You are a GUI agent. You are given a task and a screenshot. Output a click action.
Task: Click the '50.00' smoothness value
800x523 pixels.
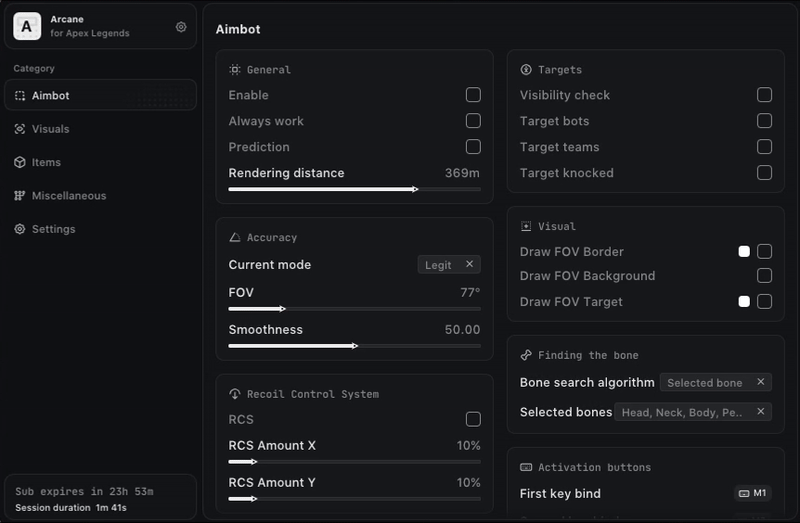tap(462, 330)
